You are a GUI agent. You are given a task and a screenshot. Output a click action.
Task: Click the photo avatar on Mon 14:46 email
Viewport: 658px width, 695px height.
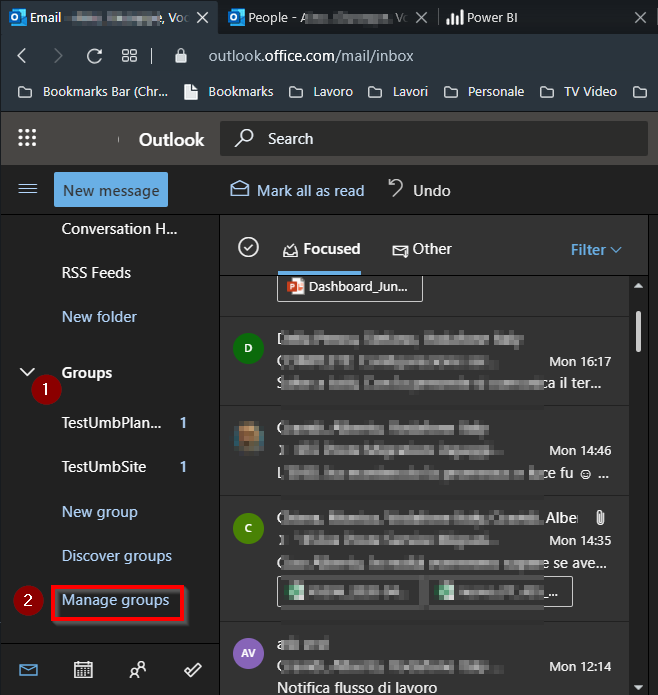coord(249,437)
